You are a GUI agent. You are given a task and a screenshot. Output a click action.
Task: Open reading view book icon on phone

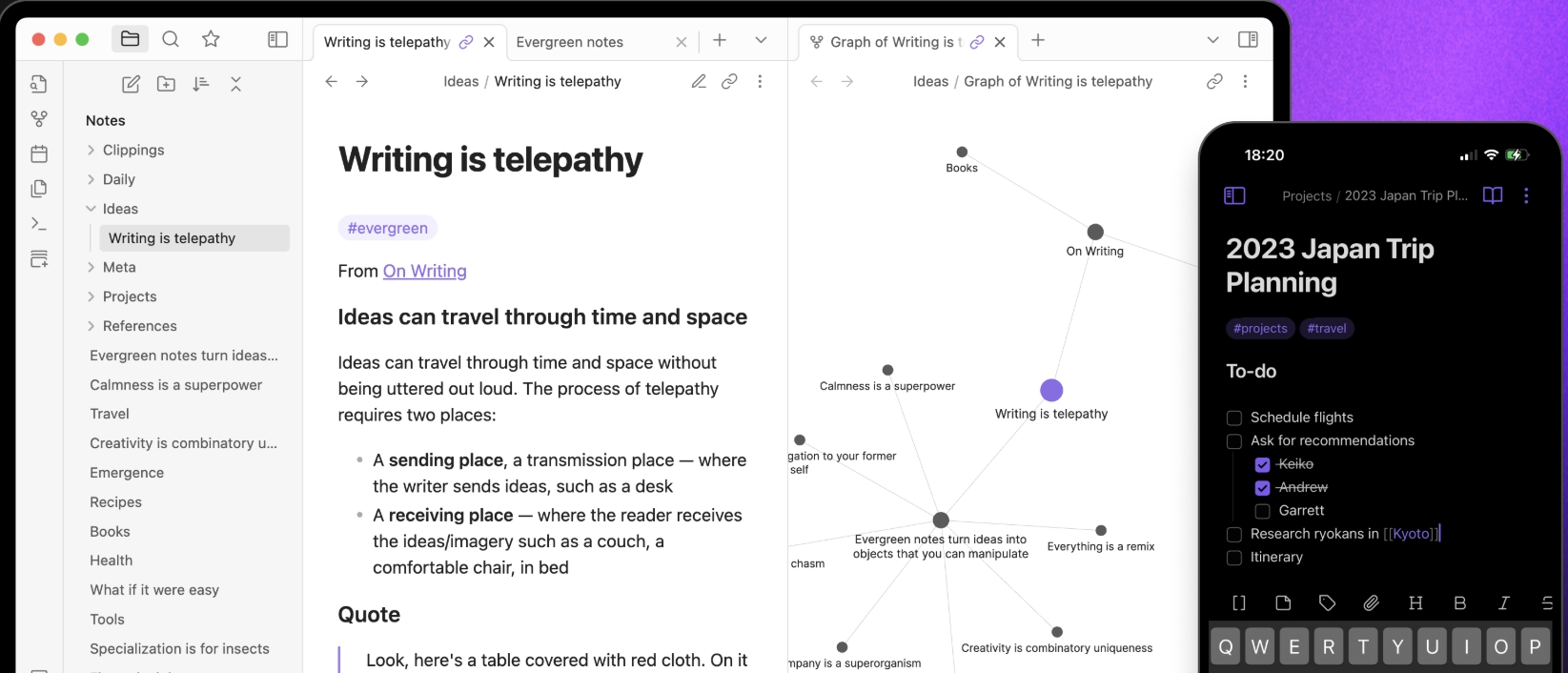[x=1493, y=195]
